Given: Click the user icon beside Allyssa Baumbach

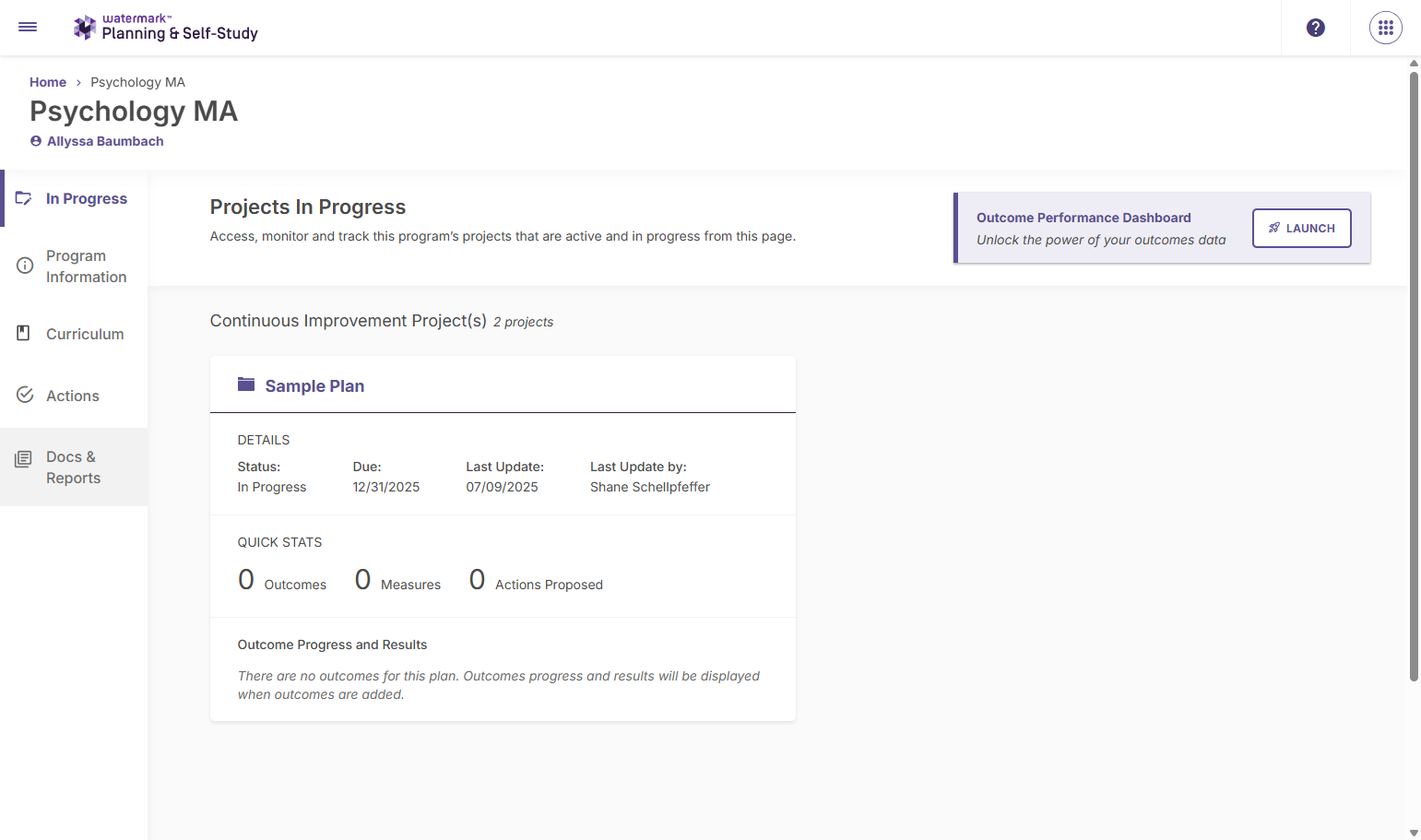Looking at the screenshot, I should (36, 141).
